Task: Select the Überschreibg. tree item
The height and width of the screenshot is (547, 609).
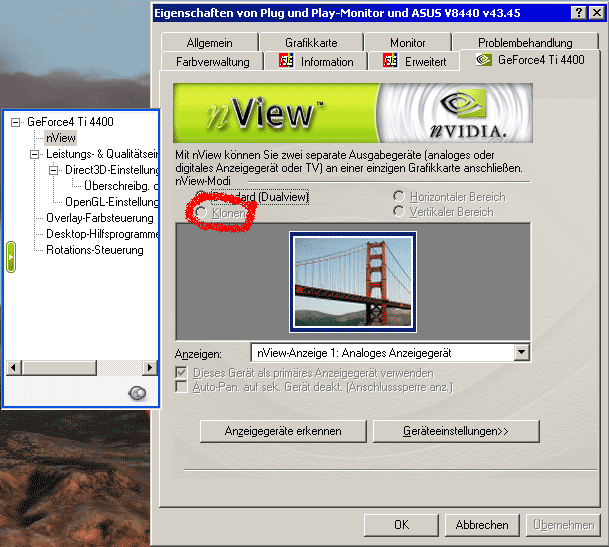Action: point(121,186)
